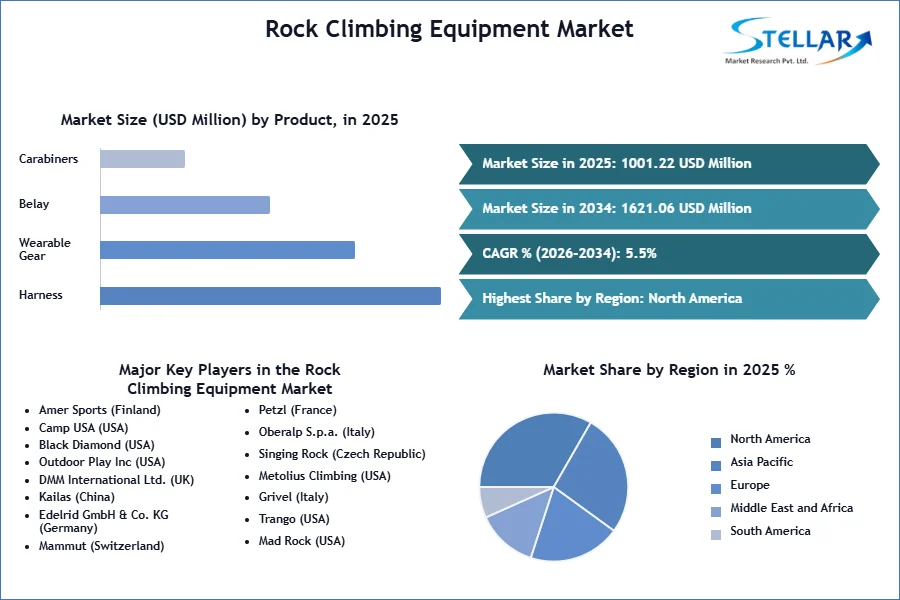Select the CAGR % (2026-2034) banner
The image size is (900, 600).
tap(669, 254)
